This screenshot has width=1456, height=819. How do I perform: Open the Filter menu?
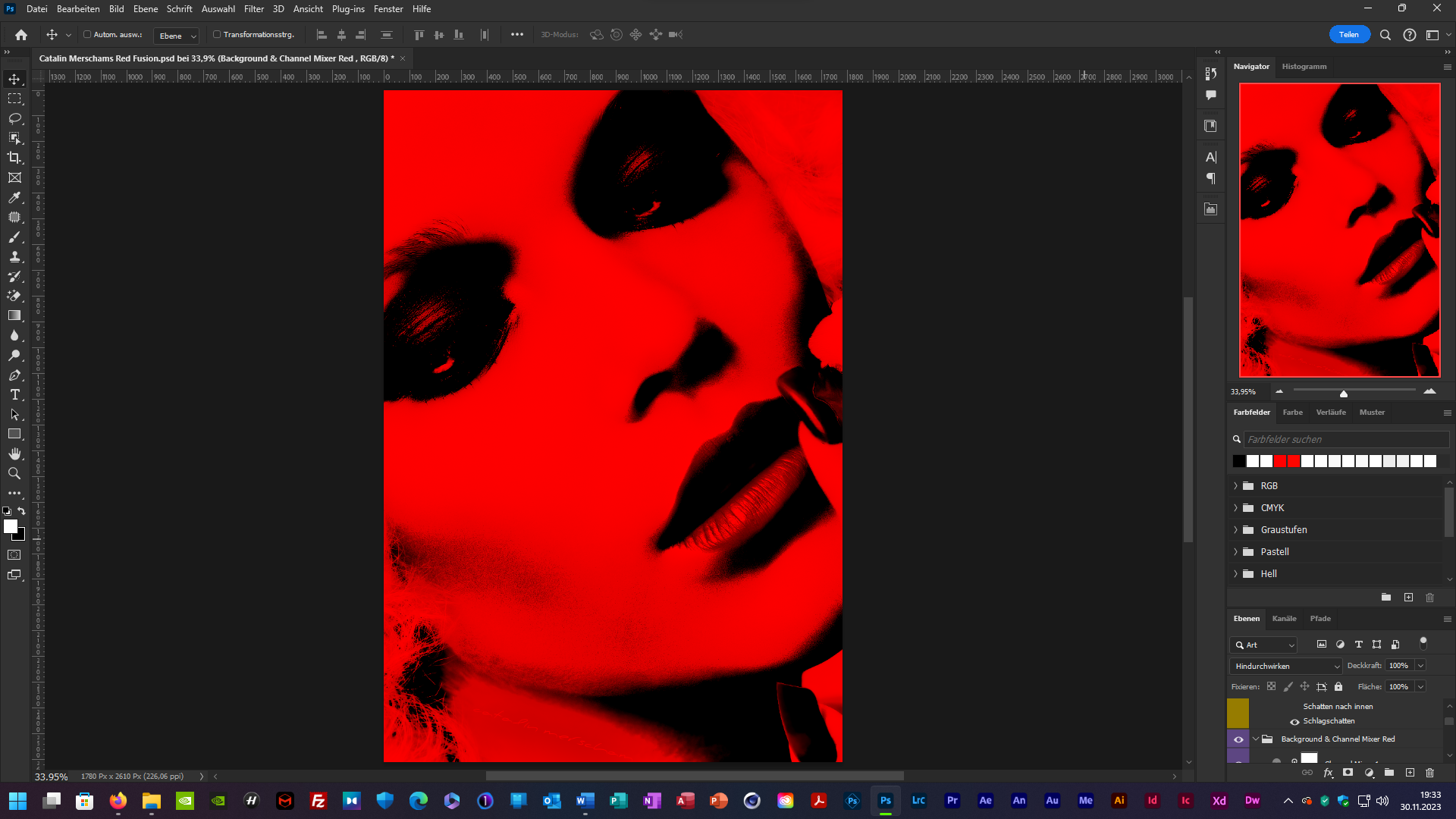click(253, 9)
